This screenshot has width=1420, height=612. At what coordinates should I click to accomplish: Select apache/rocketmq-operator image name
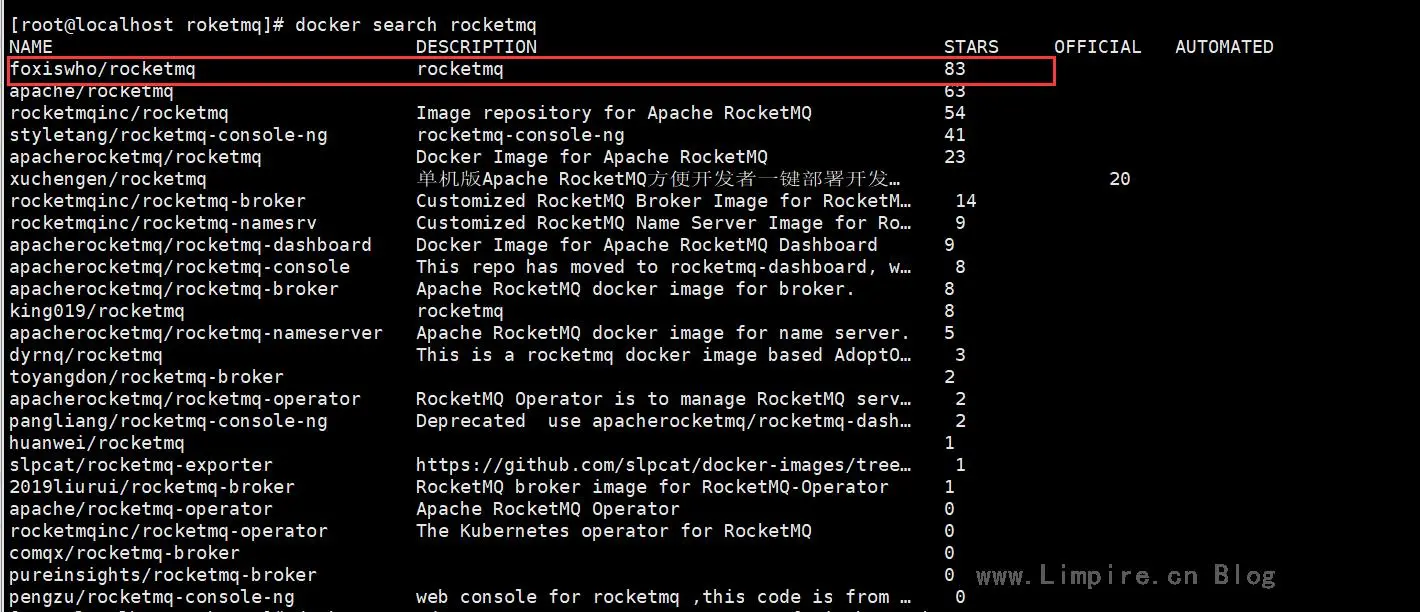[x=141, y=509]
